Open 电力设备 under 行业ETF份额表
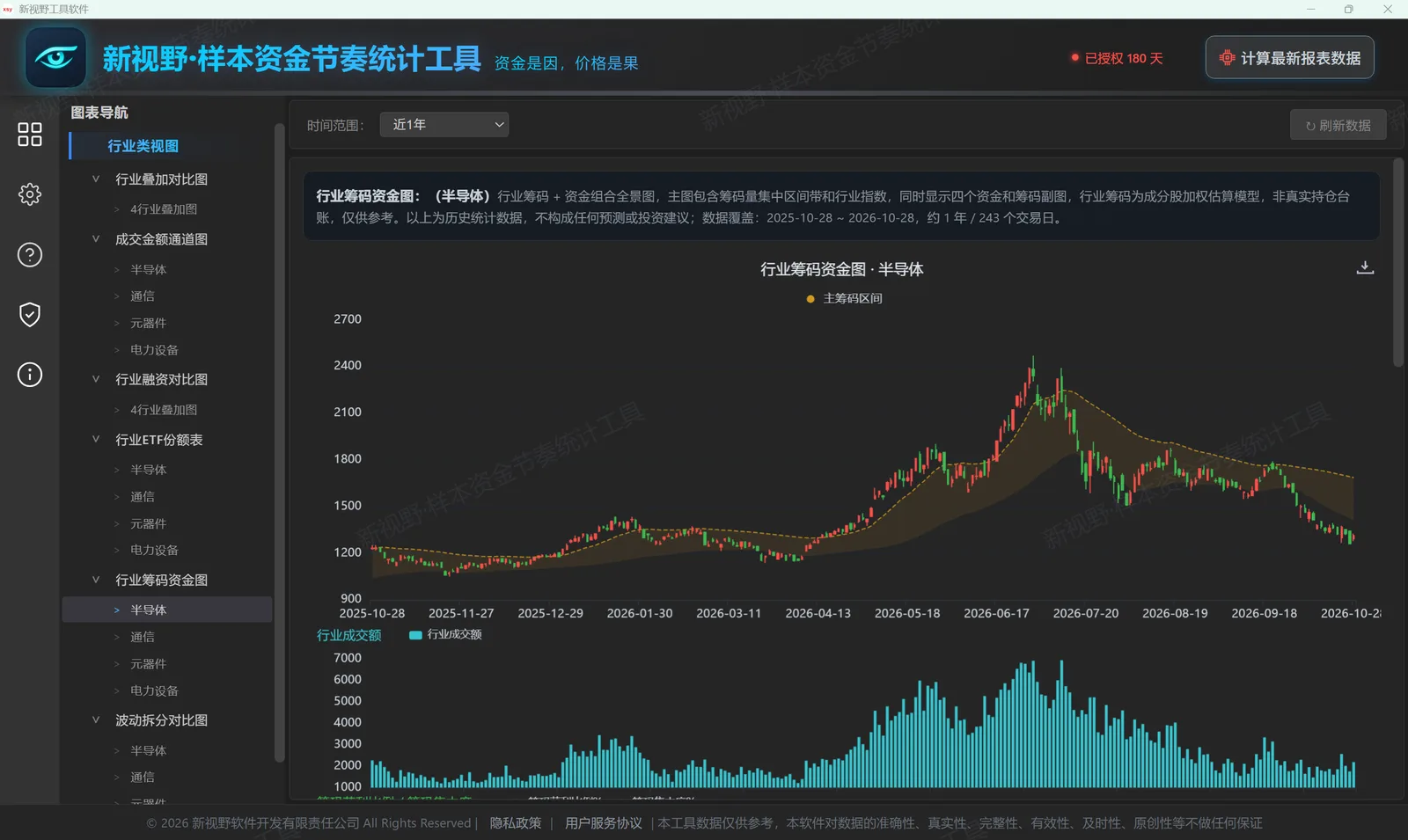 click(x=154, y=550)
